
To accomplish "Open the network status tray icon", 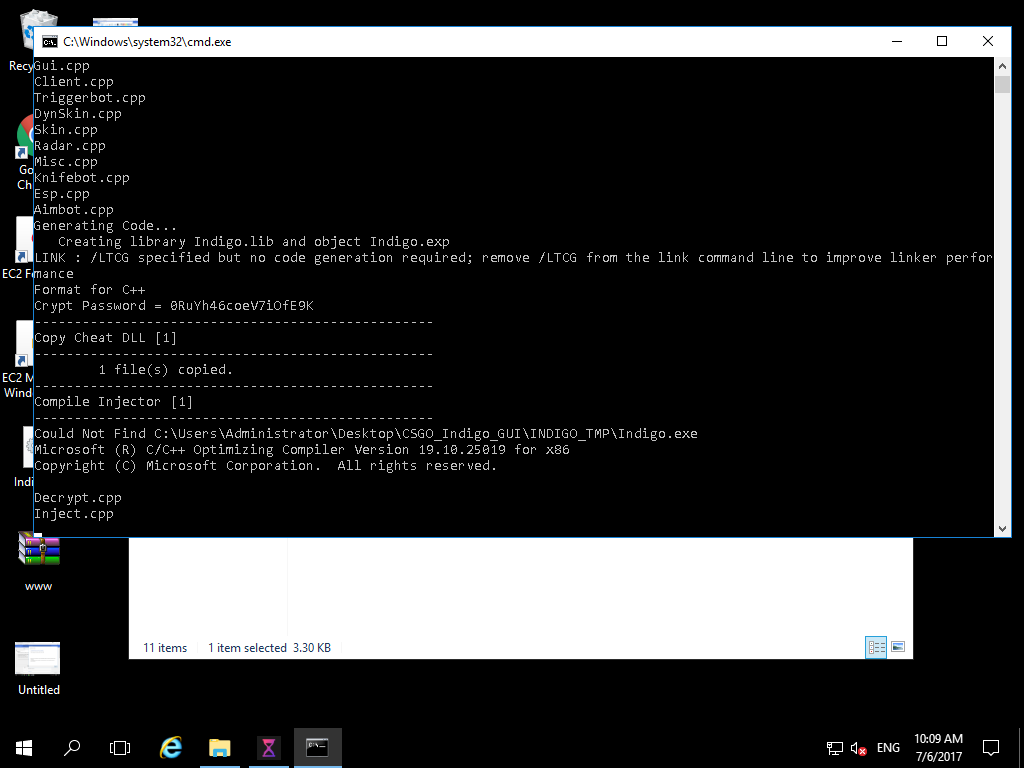I will click(x=835, y=748).
